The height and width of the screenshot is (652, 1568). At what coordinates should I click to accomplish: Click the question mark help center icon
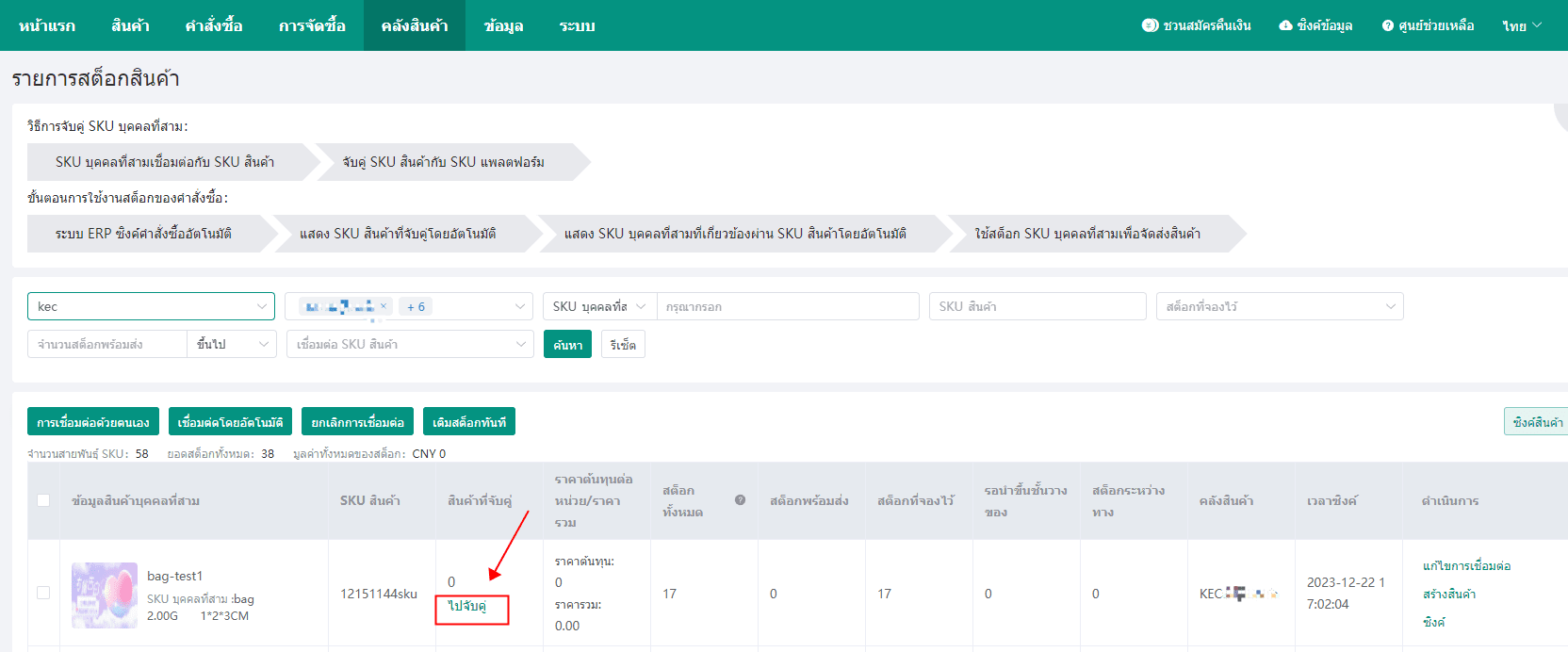[x=1387, y=25]
